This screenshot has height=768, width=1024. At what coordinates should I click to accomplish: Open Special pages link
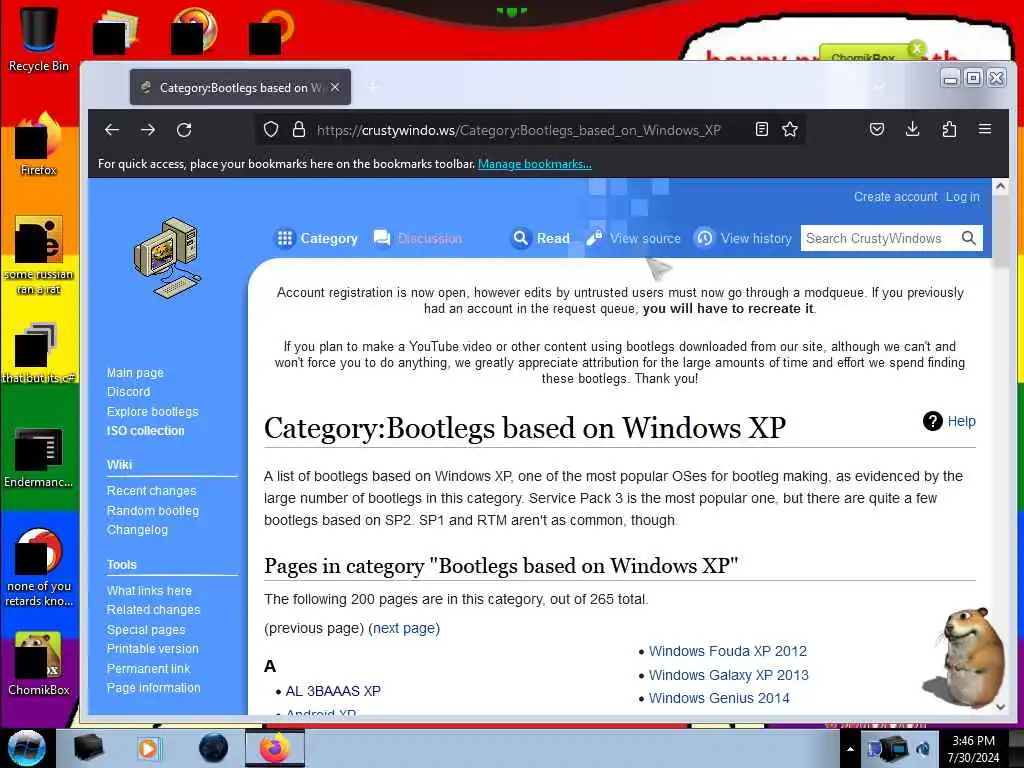point(146,630)
